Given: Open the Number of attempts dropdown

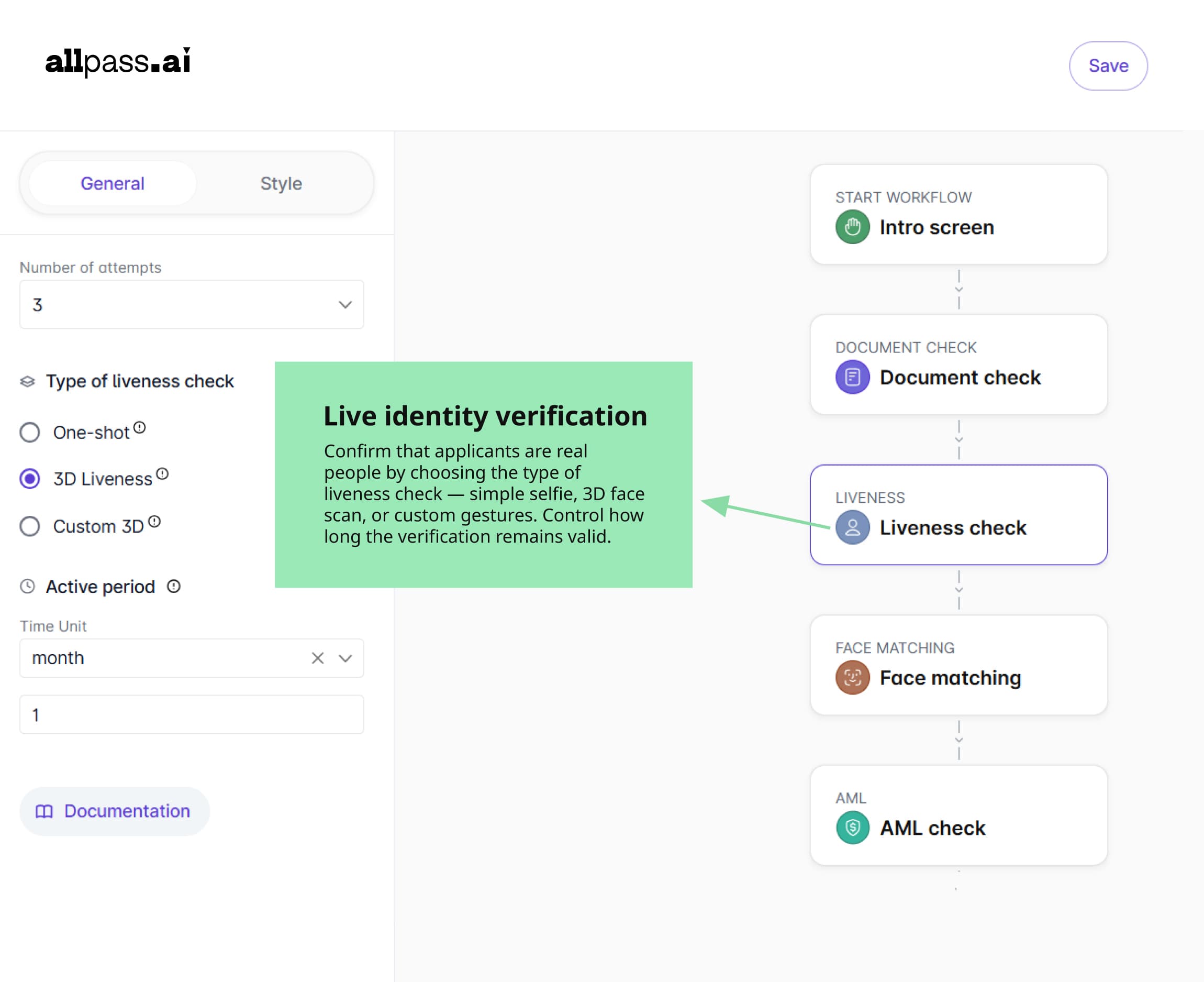Looking at the screenshot, I should click(x=192, y=304).
